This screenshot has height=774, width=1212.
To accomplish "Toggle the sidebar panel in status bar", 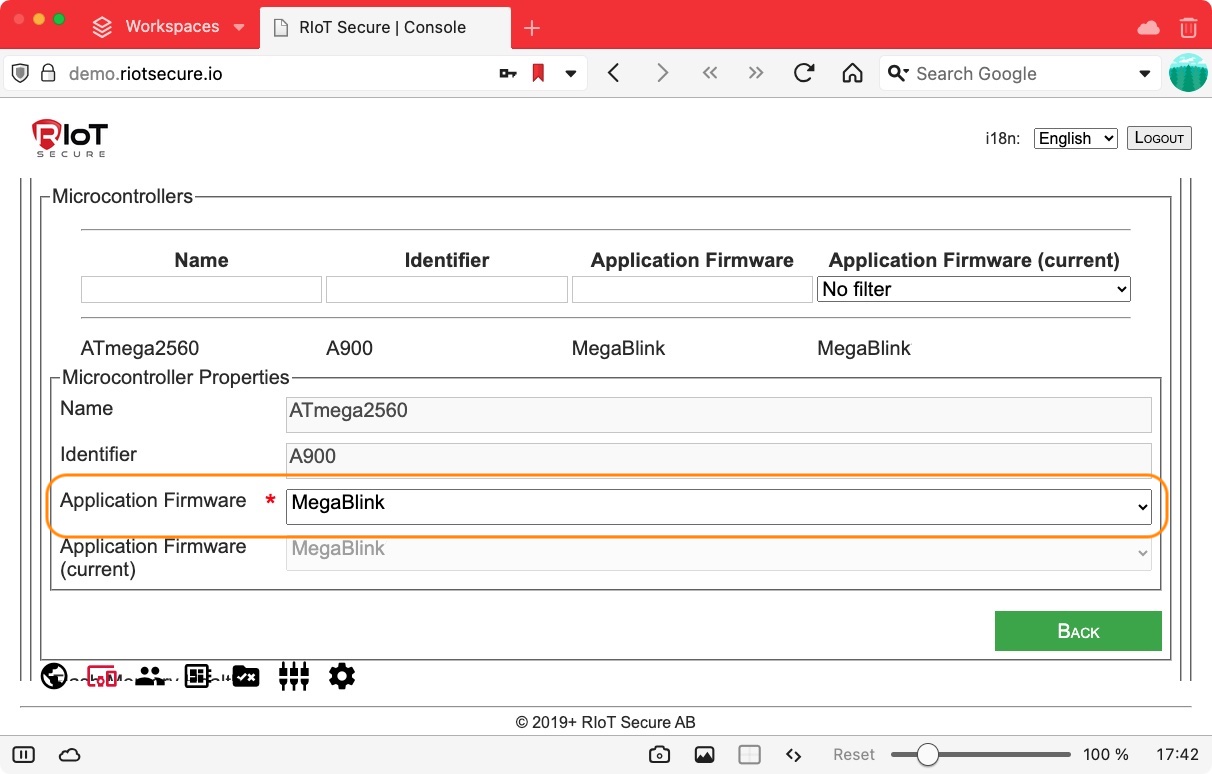I will 24,755.
